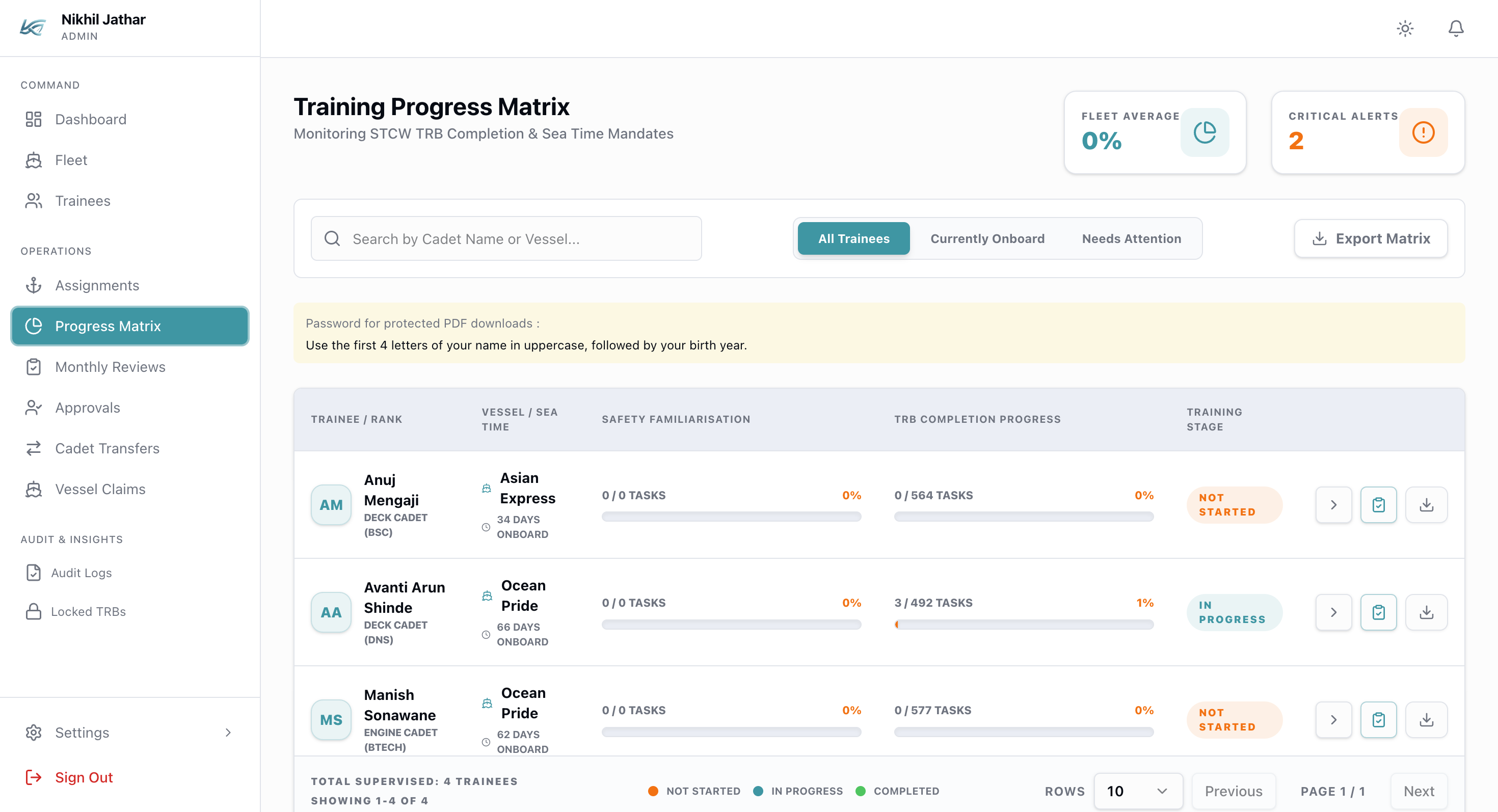Click the Previous page button
Viewport: 1498px width, 812px height.
pyautogui.click(x=1234, y=791)
